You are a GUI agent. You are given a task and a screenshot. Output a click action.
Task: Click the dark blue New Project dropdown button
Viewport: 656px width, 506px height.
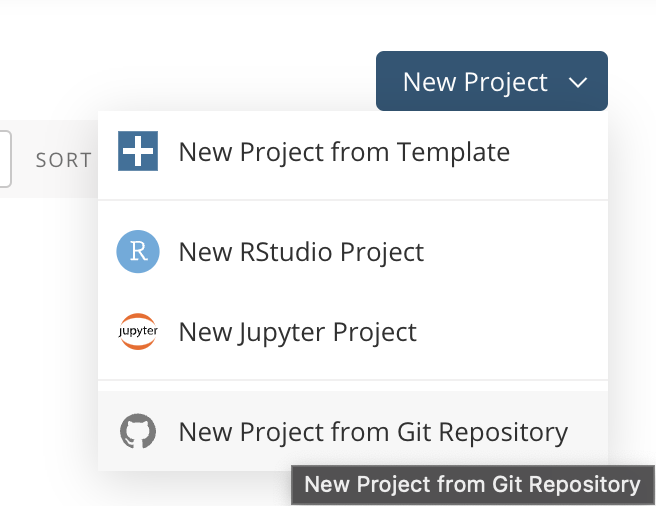[492, 82]
